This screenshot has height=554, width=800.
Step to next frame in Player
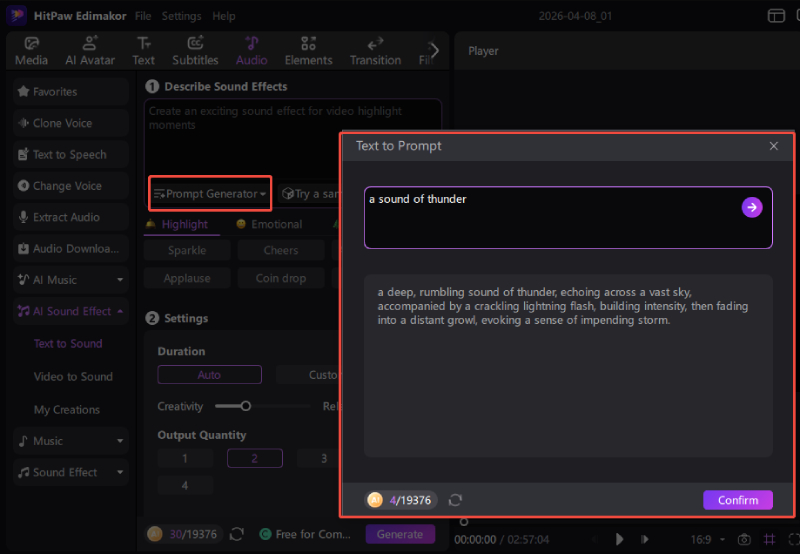[x=644, y=539]
